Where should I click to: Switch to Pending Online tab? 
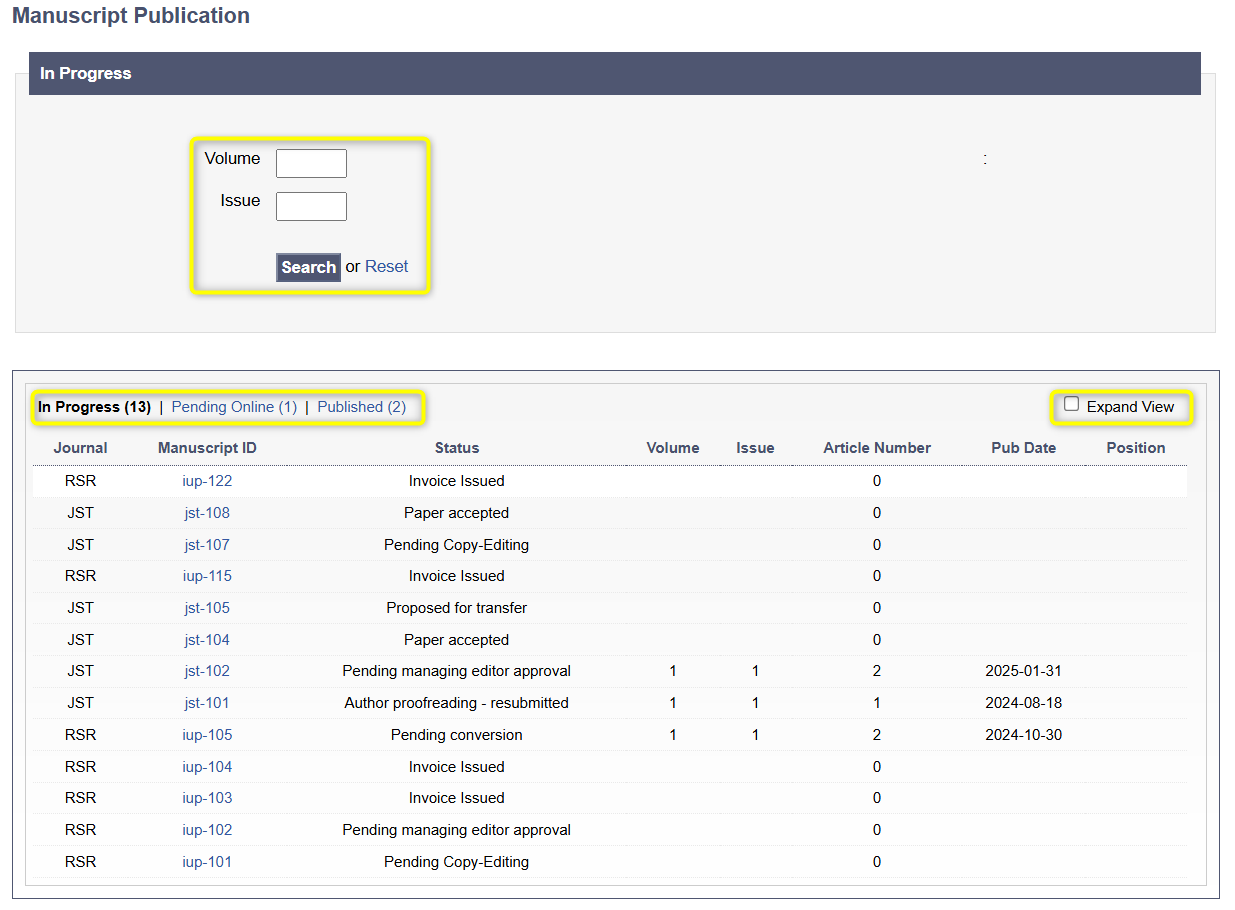click(234, 407)
